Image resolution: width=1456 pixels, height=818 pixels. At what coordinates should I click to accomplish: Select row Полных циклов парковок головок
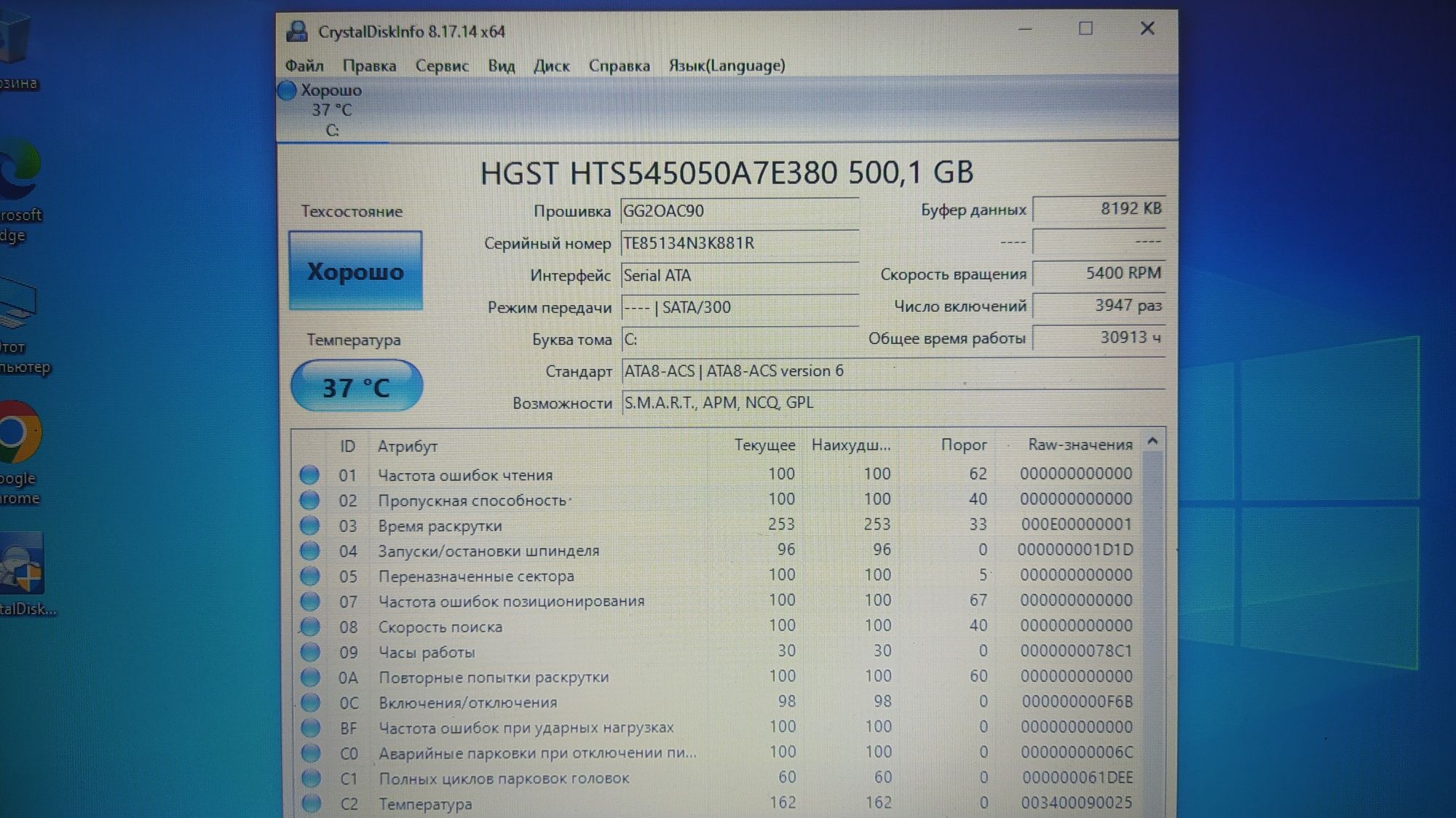click(716, 778)
